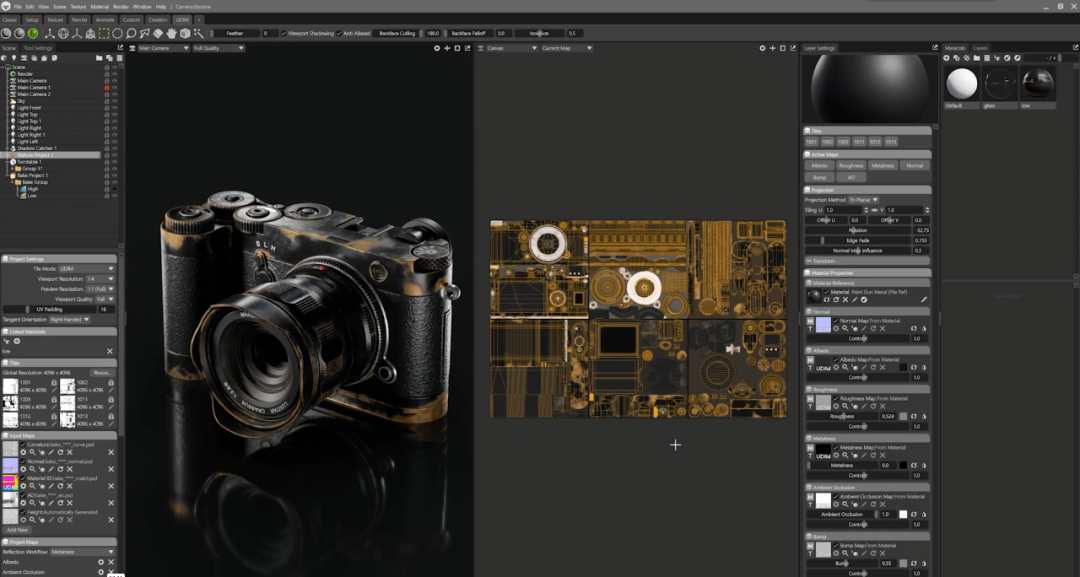Select the magic wand tool icon
This screenshot has height=577, width=1080.
pos(198,33)
